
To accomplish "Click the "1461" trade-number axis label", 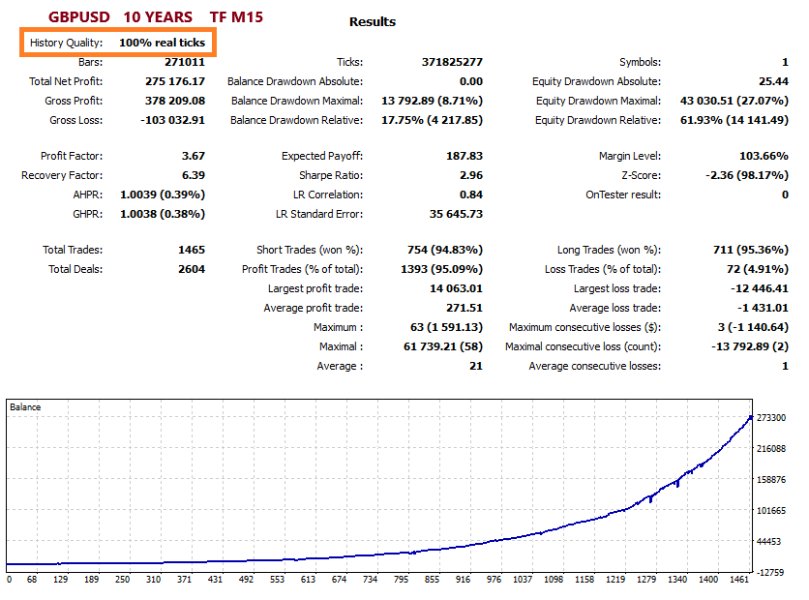I will coord(739,579).
